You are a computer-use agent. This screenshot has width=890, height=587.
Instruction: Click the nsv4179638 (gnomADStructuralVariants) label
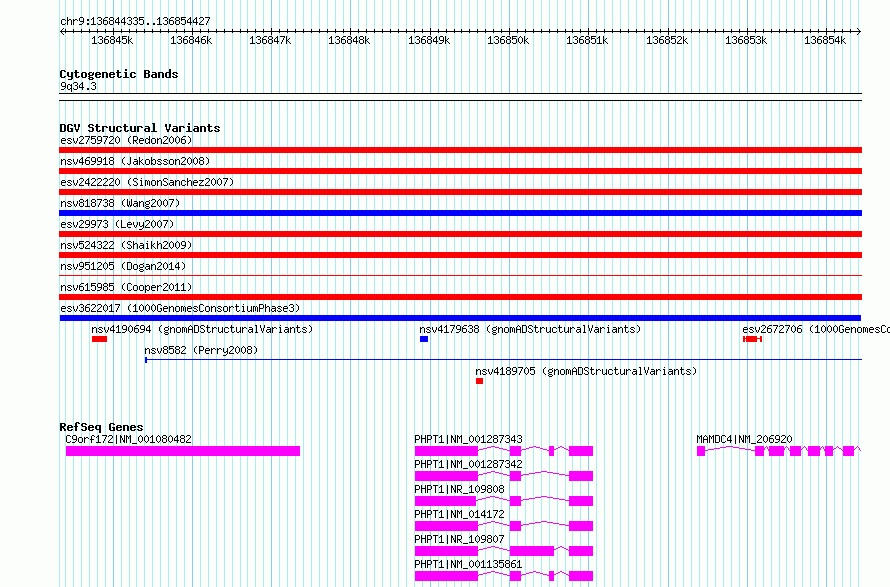pyautogui.click(x=530, y=329)
